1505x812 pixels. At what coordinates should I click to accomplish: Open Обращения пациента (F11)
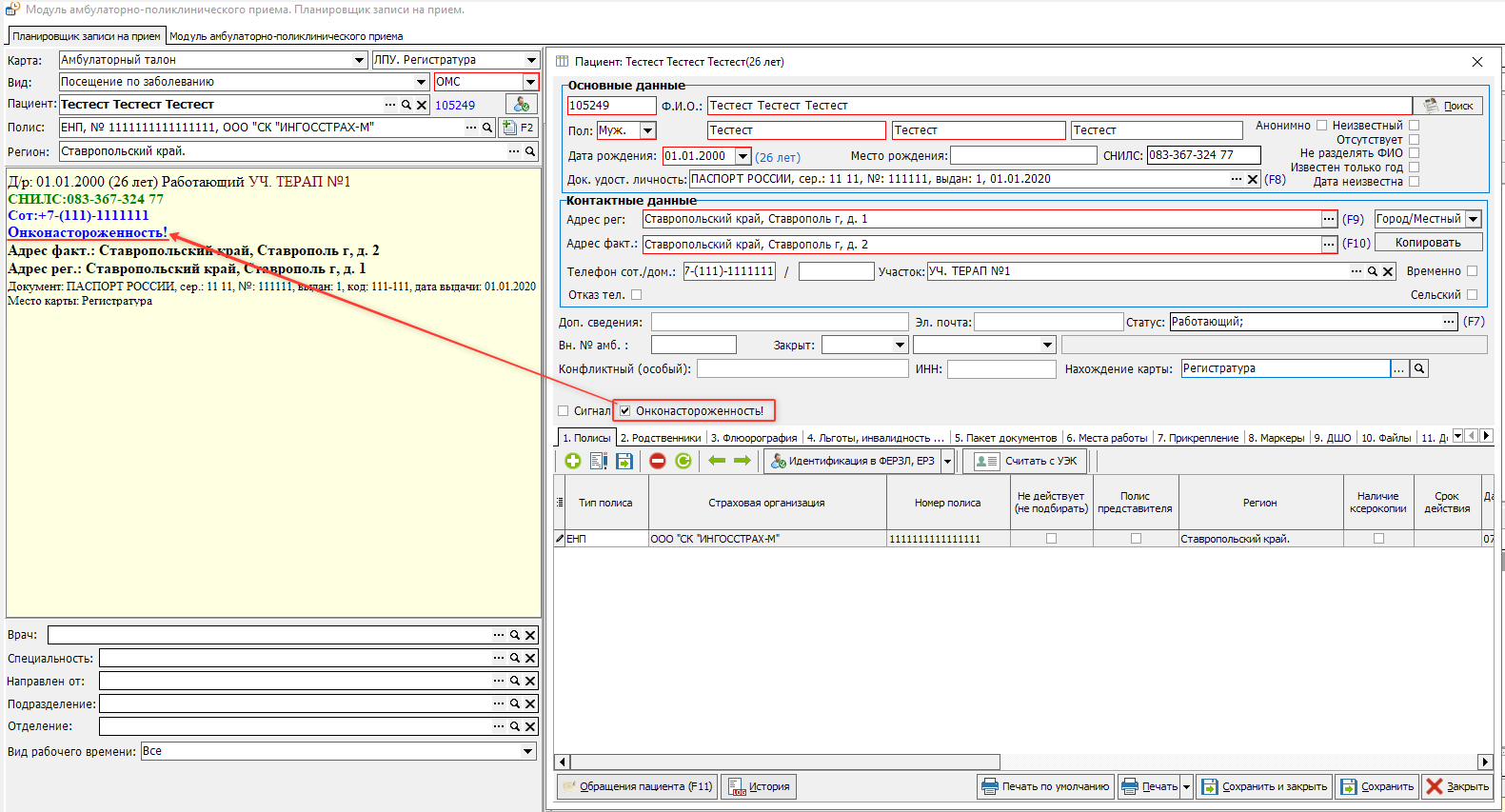click(636, 786)
